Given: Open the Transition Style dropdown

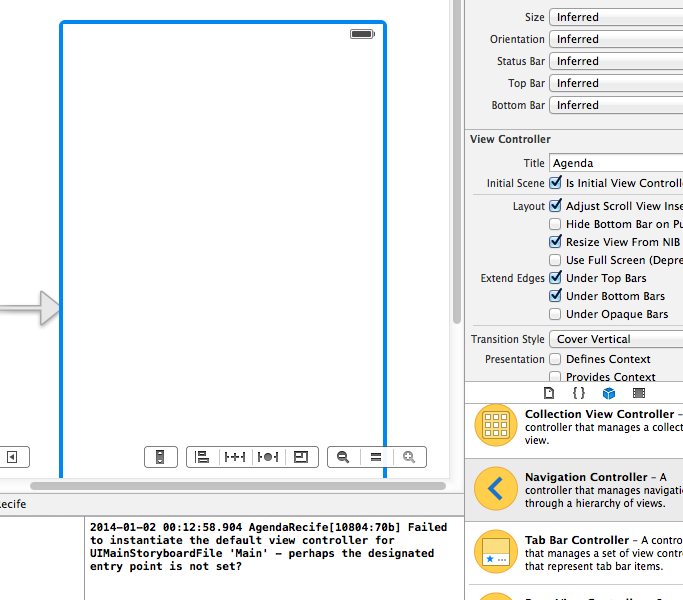Looking at the screenshot, I should 616,339.
